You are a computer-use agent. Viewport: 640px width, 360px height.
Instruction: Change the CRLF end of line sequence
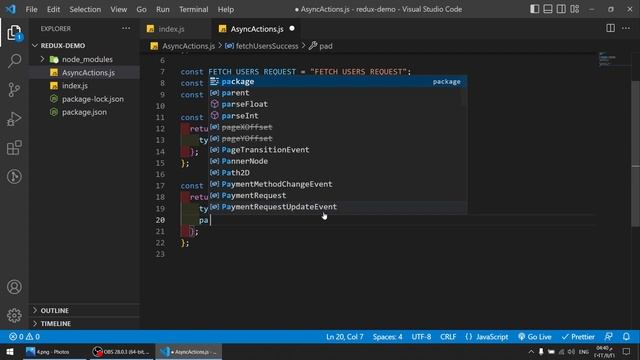pyautogui.click(x=448, y=337)
